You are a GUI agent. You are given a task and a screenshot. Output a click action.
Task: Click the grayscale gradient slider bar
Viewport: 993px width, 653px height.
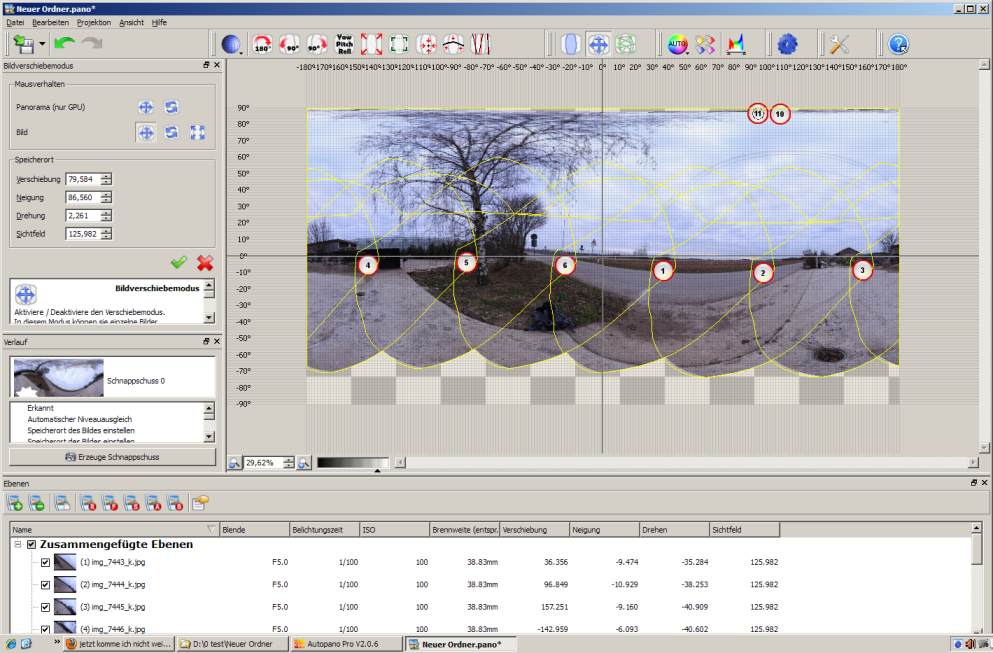tap(352, 462)
